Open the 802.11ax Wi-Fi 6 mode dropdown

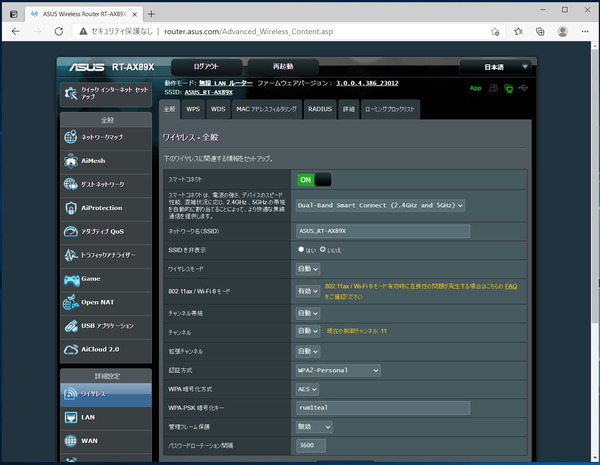click(x=308, y=291)
